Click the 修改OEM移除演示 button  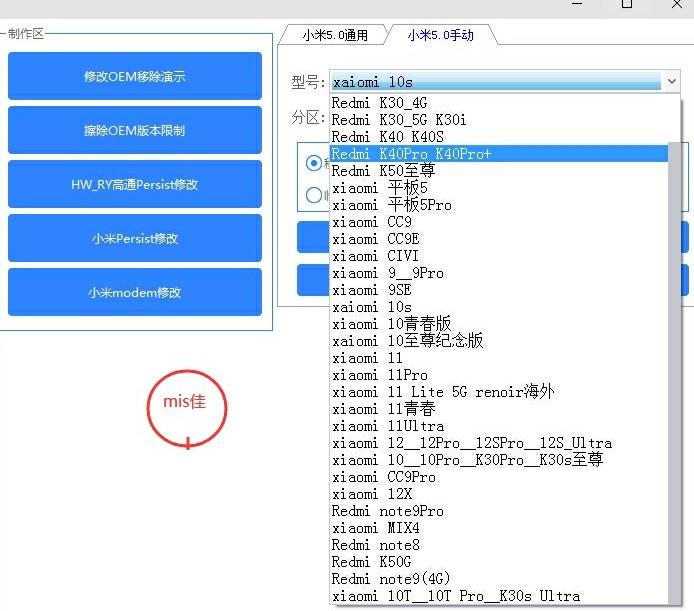click(134, 77)
